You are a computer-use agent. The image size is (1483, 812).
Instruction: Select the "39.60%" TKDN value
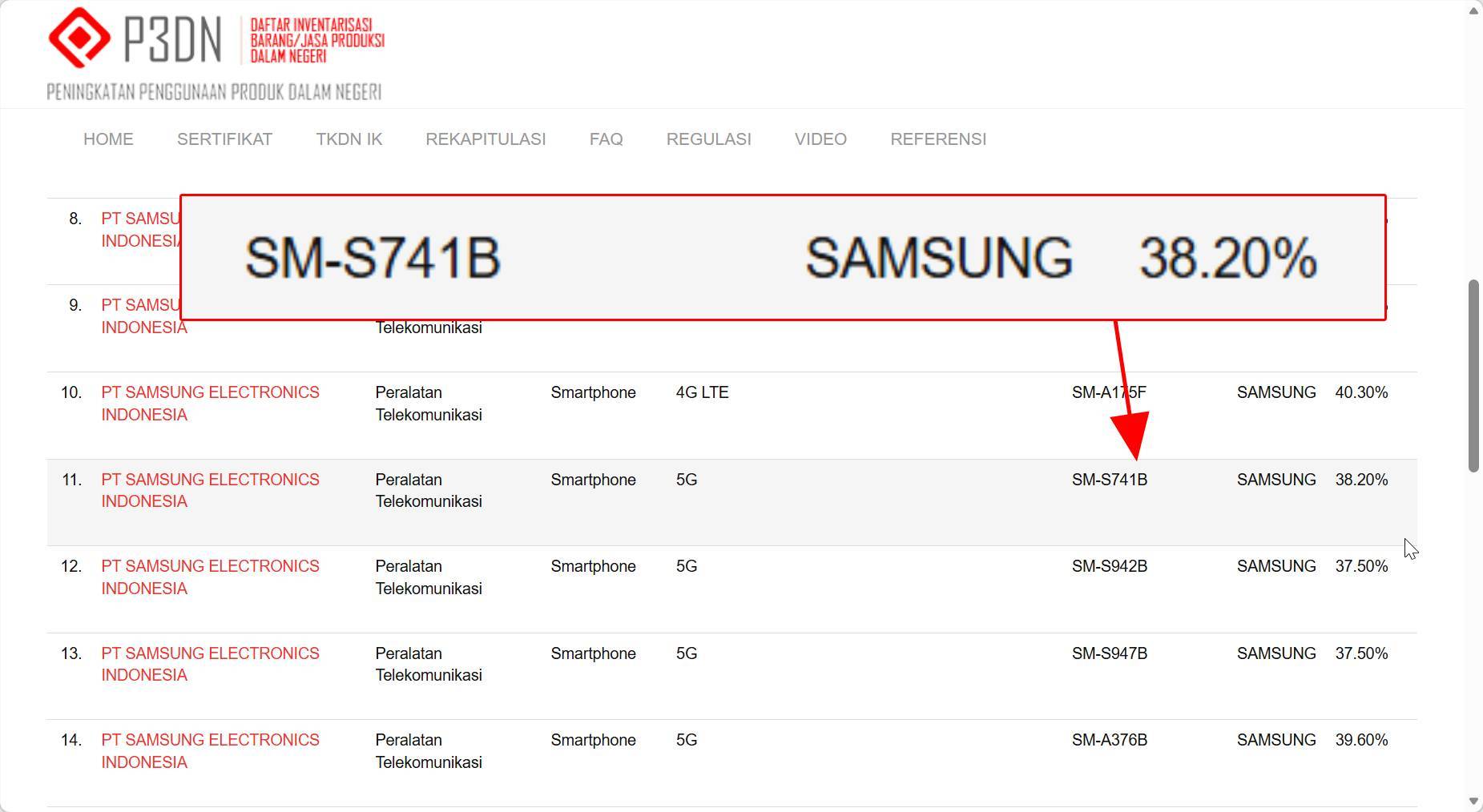tap(1361, 740)
